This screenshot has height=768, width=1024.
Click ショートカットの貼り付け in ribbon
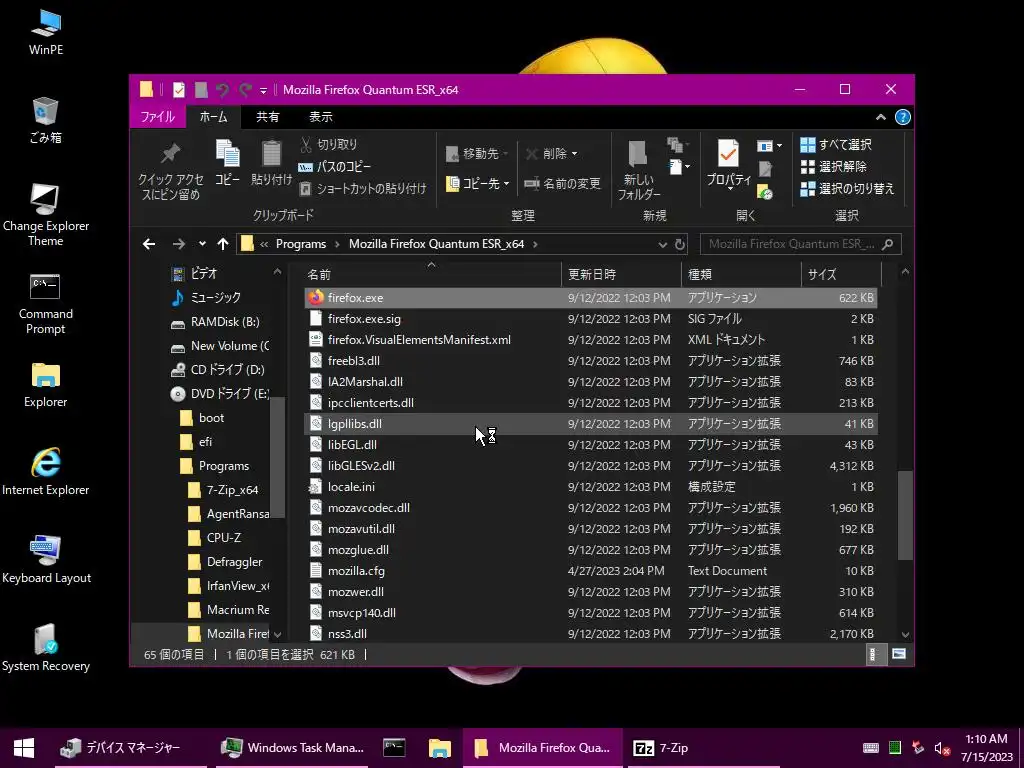[362, 189]
